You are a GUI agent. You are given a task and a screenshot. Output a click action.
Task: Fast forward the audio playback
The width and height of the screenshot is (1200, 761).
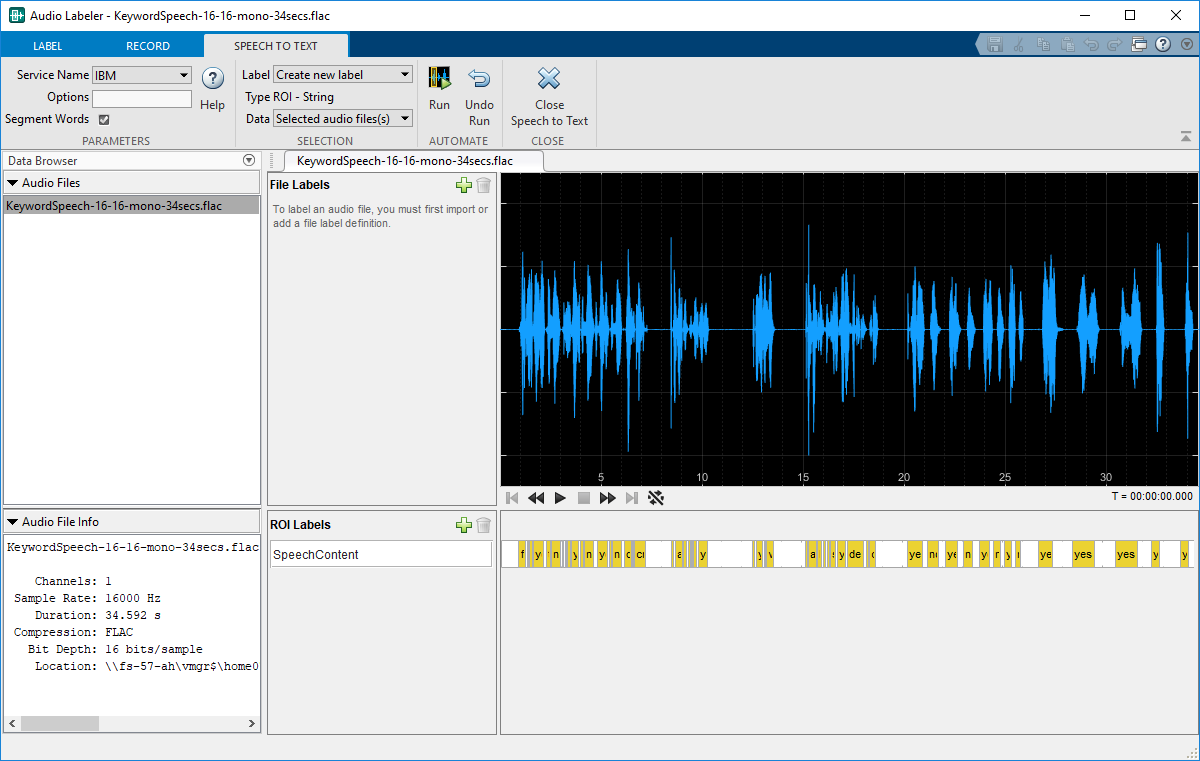click(x=607, y=498)
